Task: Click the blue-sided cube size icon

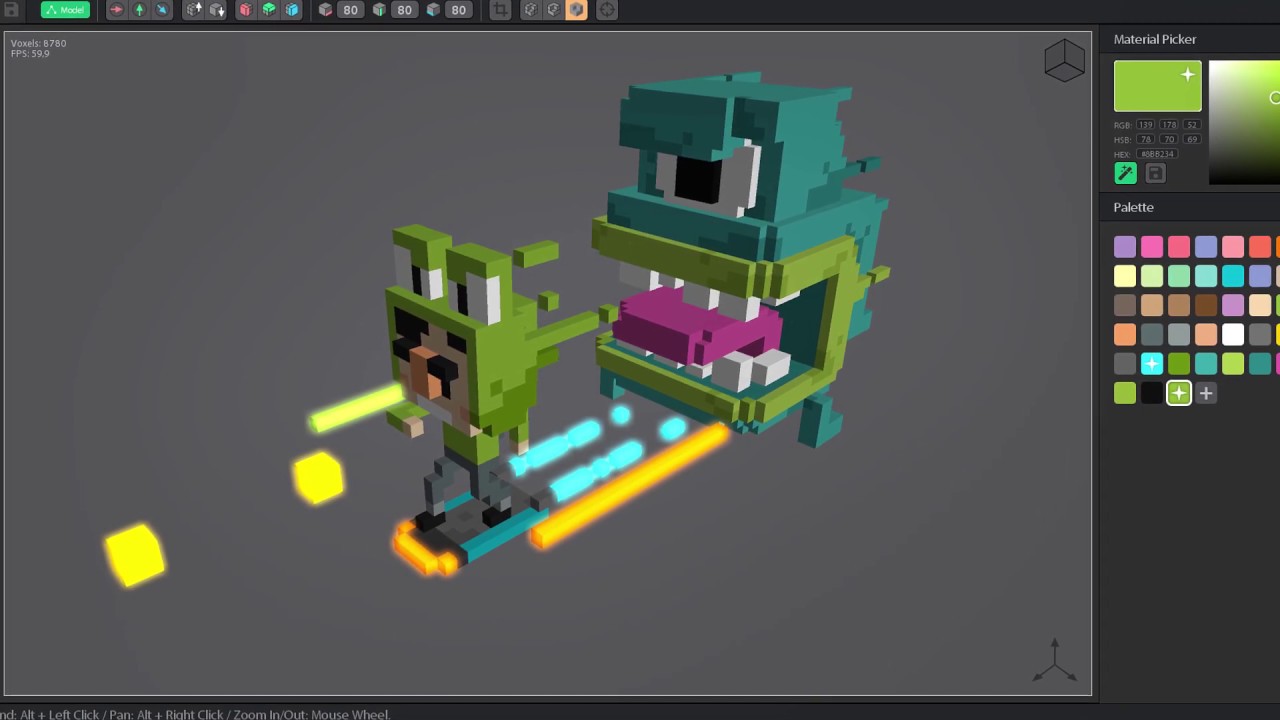Action: pyautogui.click(x=433, y=10)
